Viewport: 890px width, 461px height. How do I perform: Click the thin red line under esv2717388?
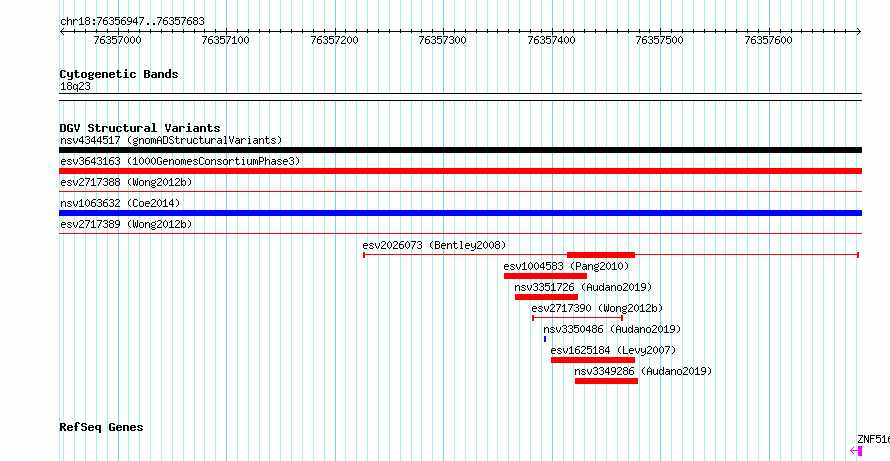[x=460, y=192]
